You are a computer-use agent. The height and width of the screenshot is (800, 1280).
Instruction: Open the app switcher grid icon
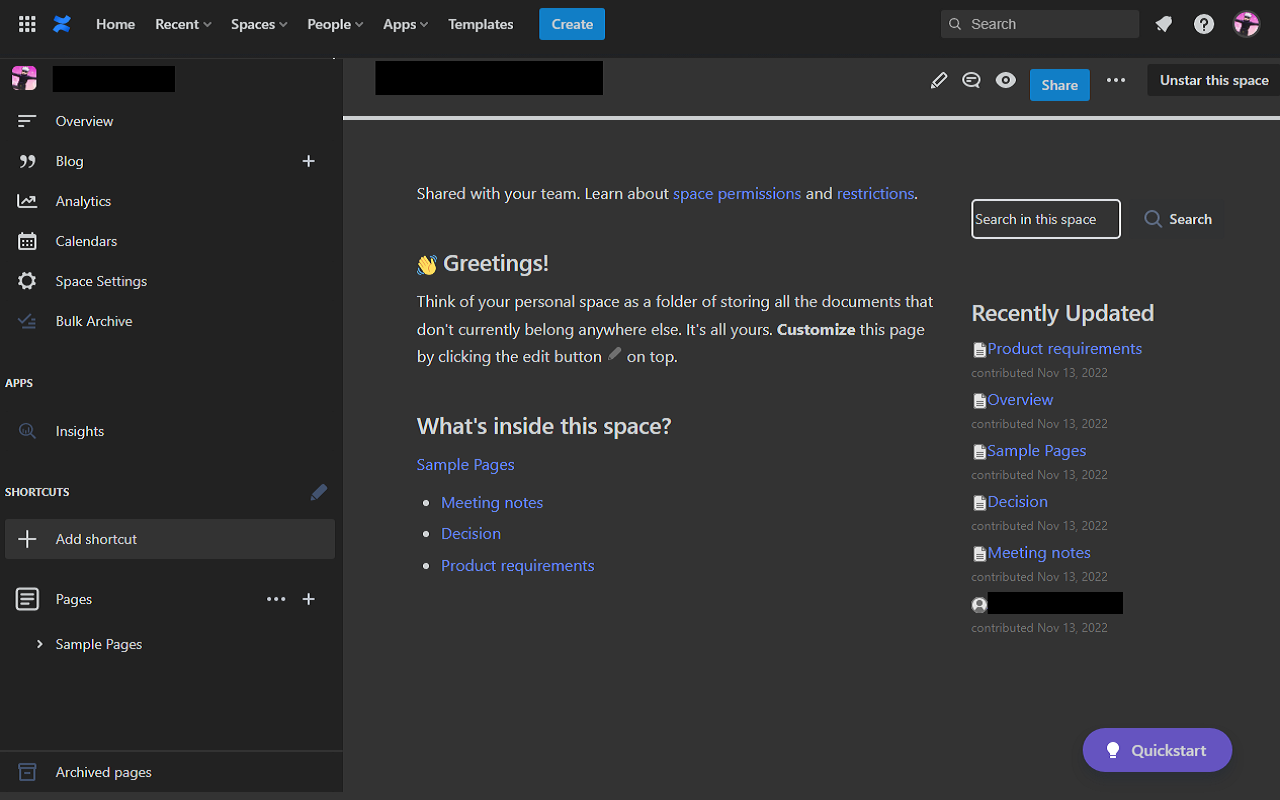(x=27, y=24)
